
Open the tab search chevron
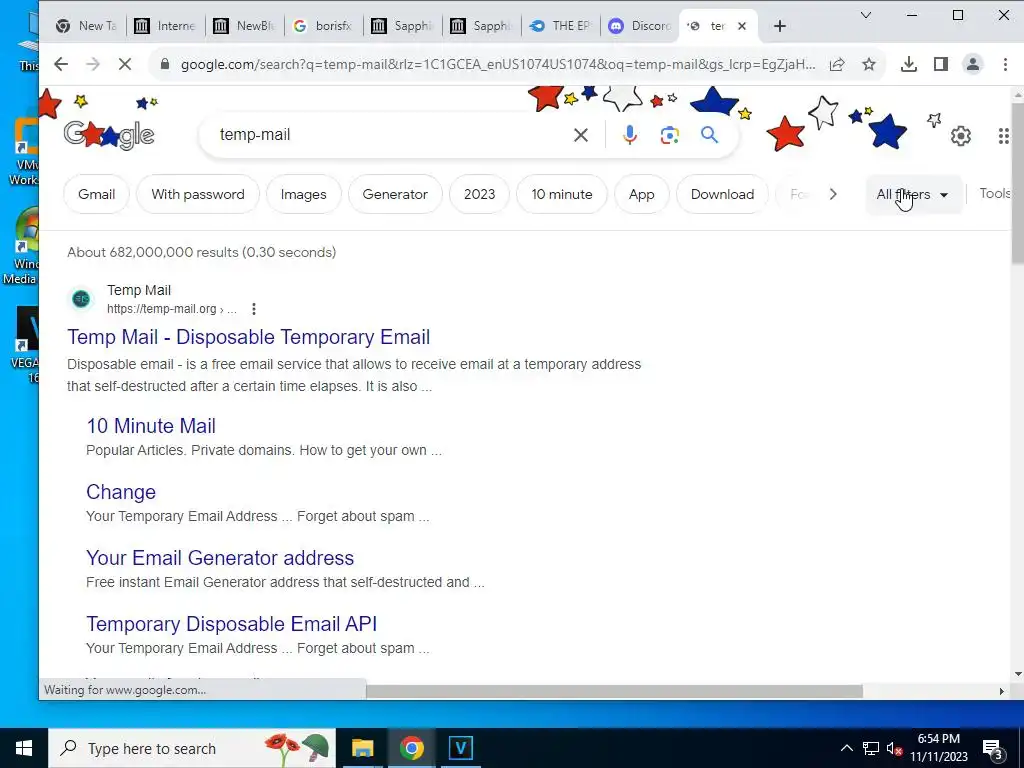tap(866, 15)
